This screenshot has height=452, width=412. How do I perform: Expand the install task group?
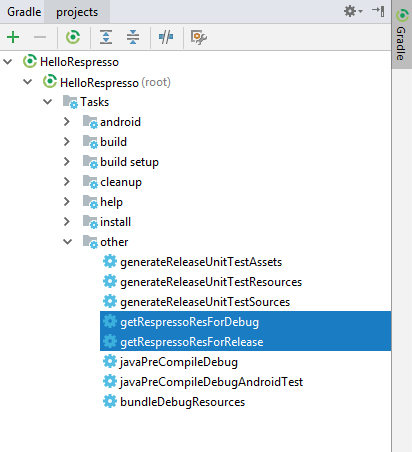tap(67, 222)
